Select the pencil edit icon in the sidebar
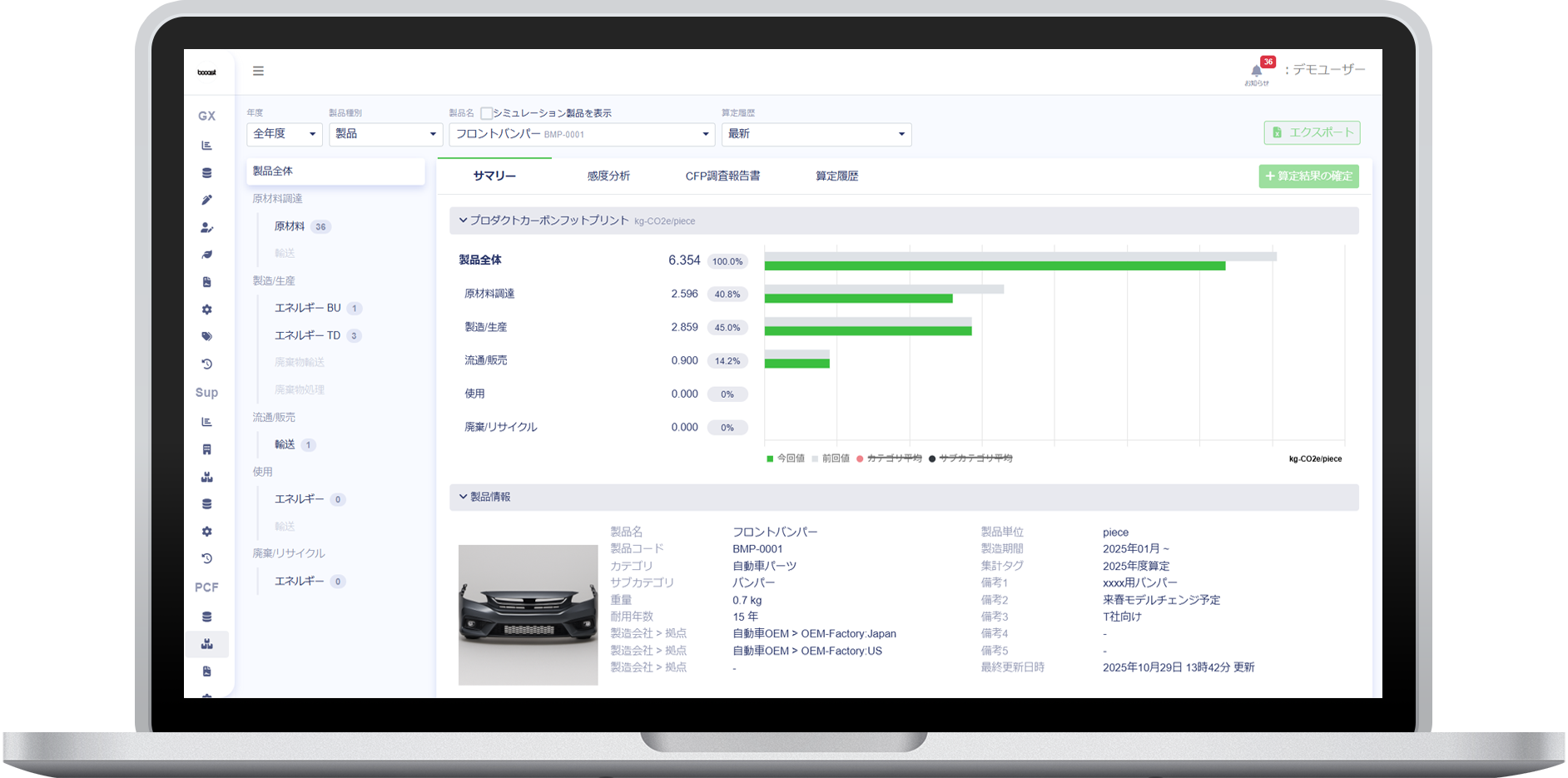Viewport: 1568px width, 778px height. 206,200
